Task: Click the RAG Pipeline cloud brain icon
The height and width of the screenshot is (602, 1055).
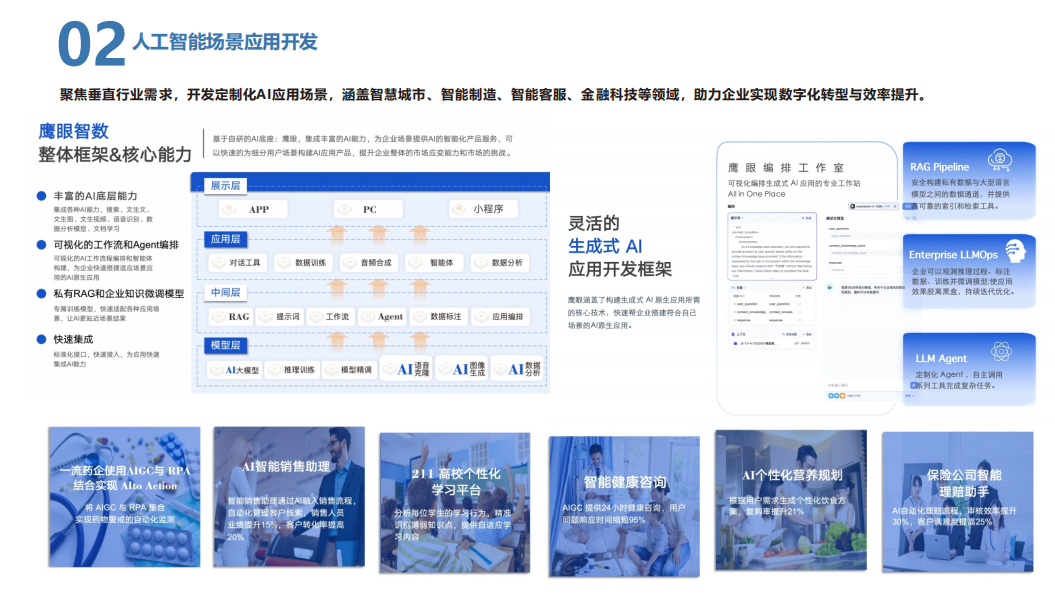Action: pyautogui.click(x=999, y=159)
